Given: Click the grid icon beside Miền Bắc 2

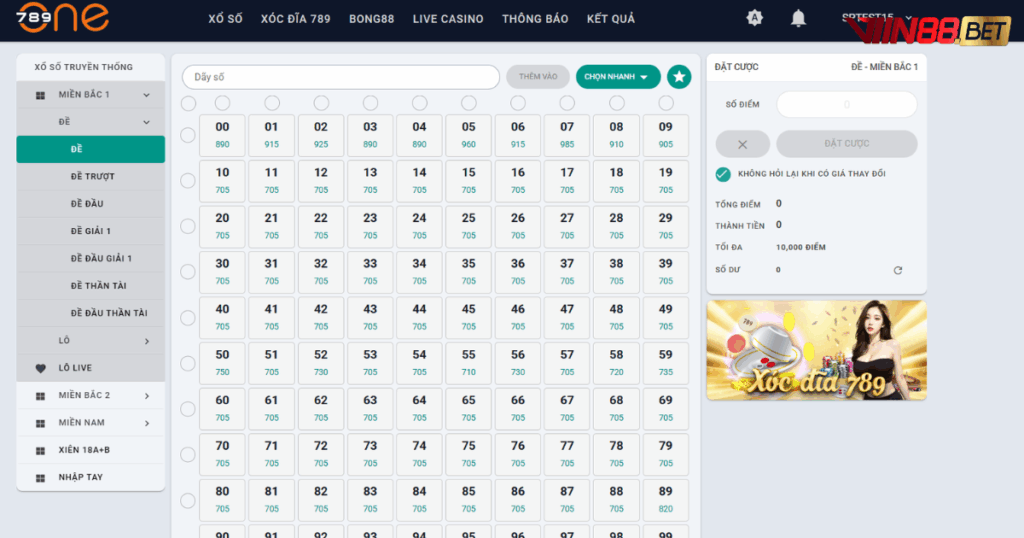Looking at the screenshot, I should (40, 396).
